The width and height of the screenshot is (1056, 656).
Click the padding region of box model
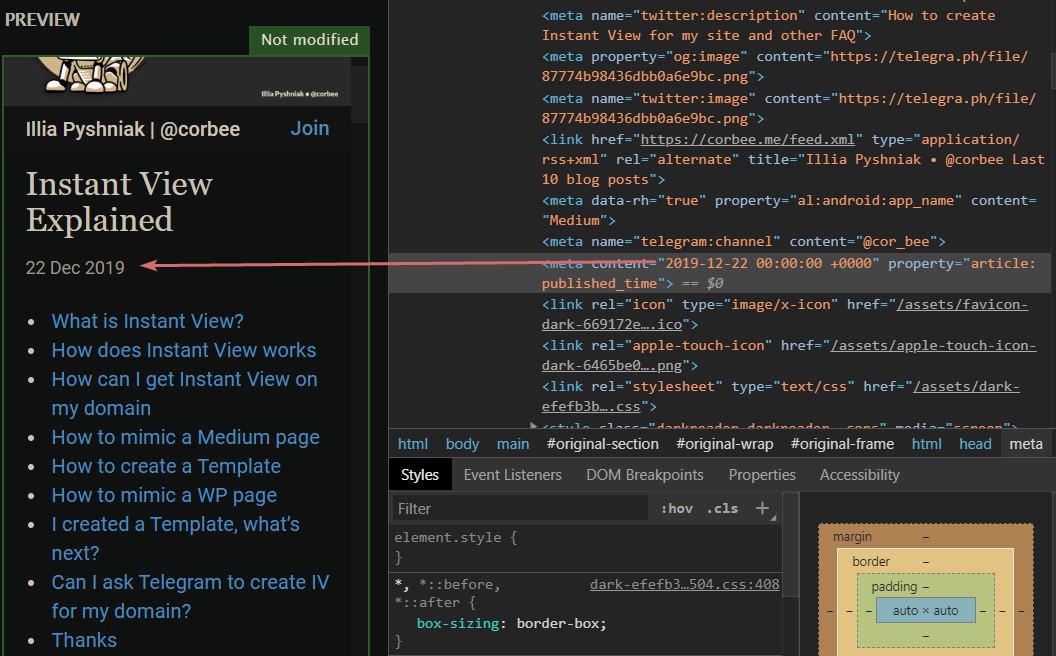click(x=894, y=587)
